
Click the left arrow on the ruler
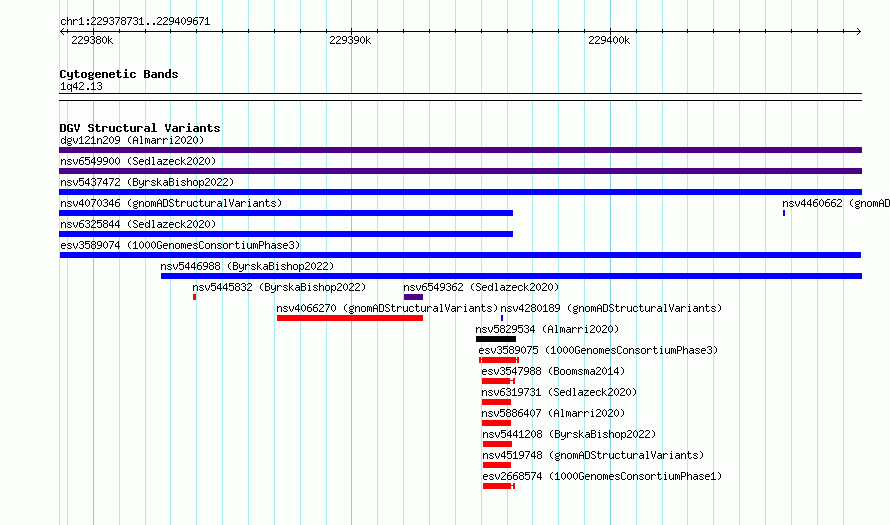click(x=62, y=32)
